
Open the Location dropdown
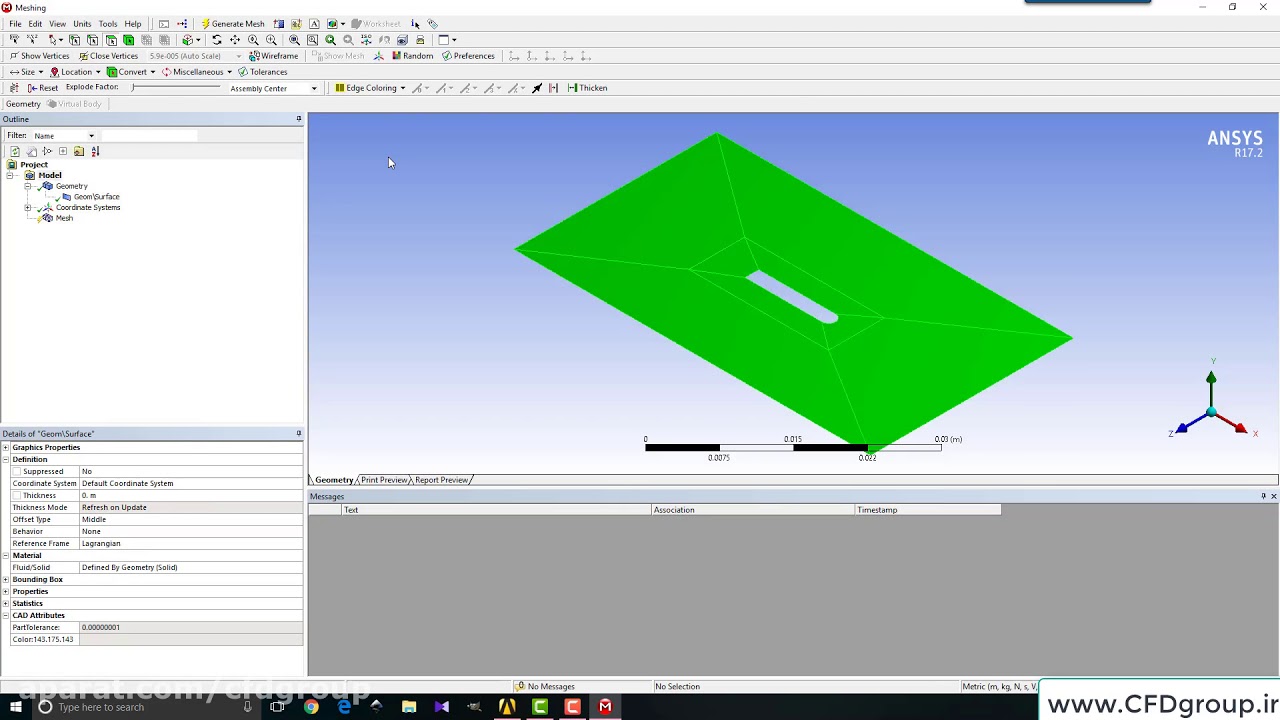click(x=75, y=72)
